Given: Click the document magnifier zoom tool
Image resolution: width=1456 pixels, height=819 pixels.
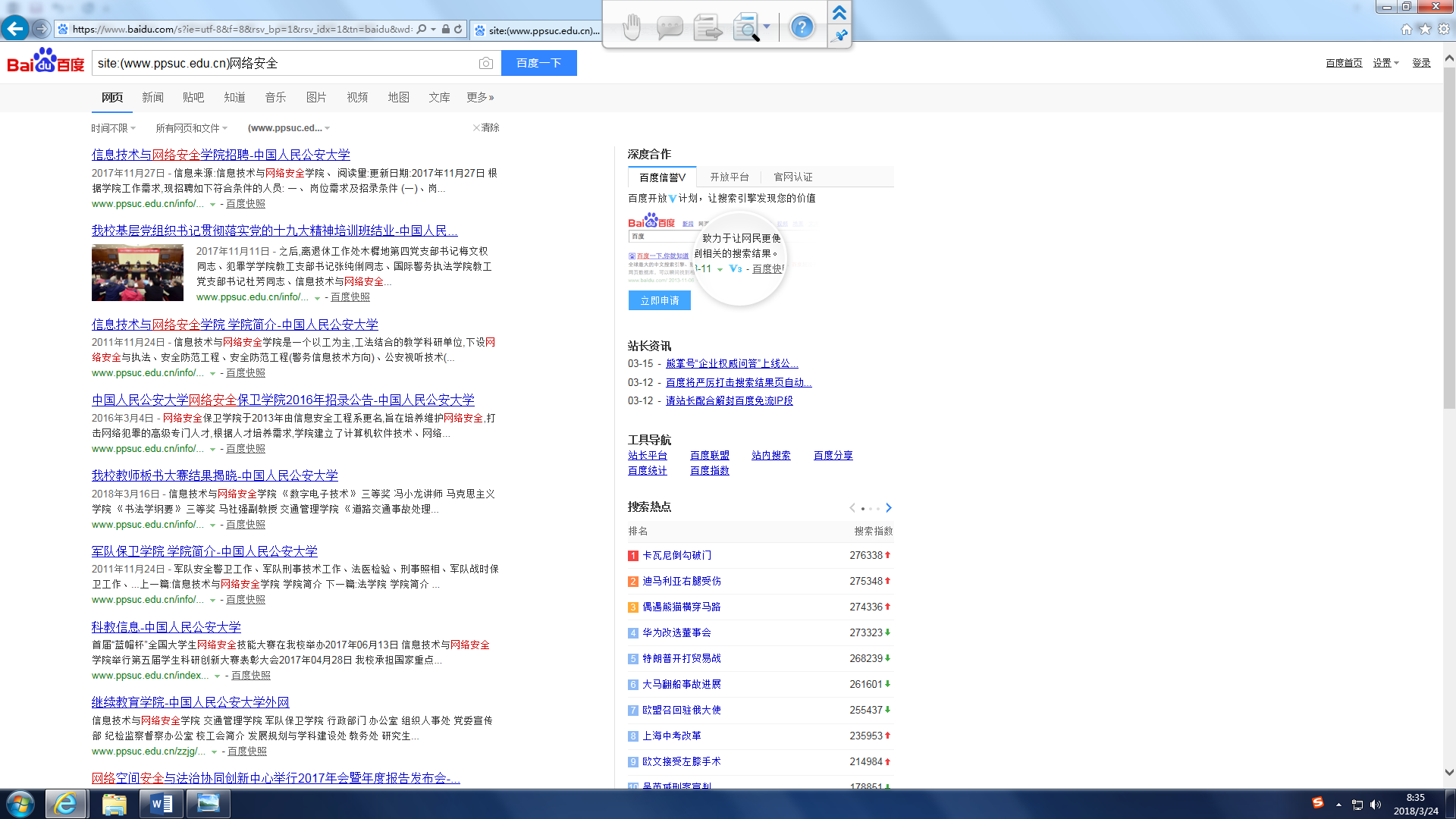Looking at the screenshot, I should coord(746,29).
